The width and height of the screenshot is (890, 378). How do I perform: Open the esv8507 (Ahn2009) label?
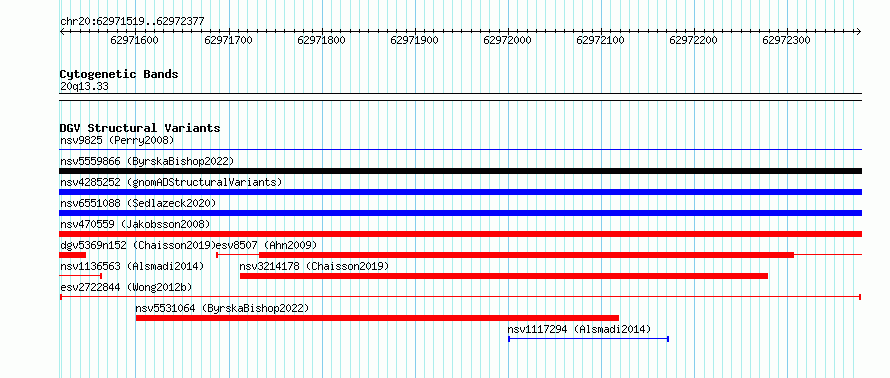[x=266, y=245]
